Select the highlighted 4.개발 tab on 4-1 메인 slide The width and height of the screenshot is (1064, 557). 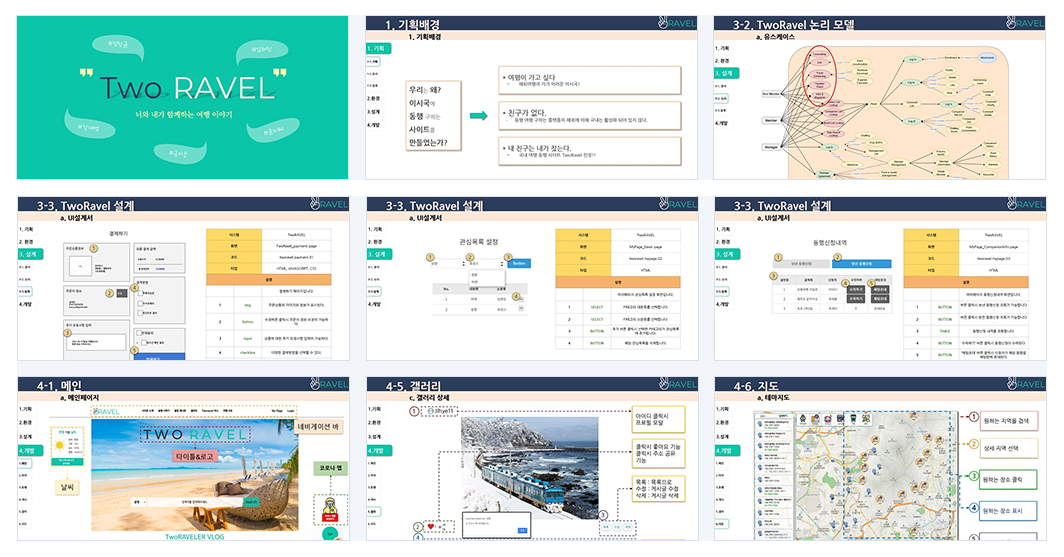coord(31,450)
